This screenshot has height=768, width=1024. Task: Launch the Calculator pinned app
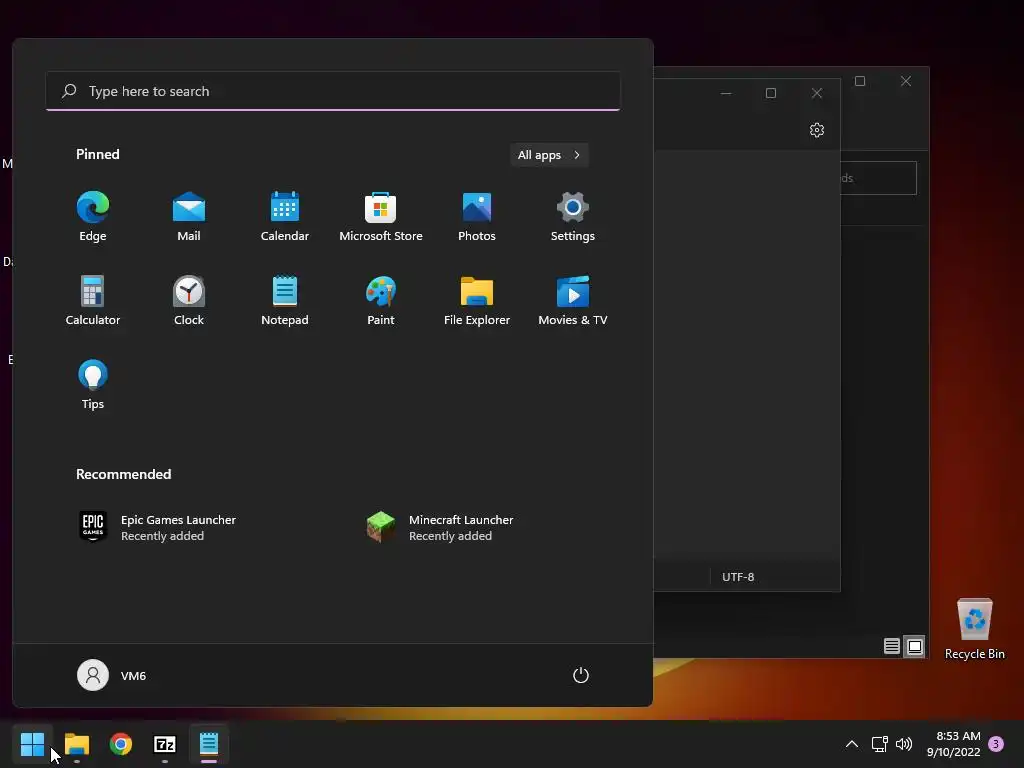coord(93,300)
